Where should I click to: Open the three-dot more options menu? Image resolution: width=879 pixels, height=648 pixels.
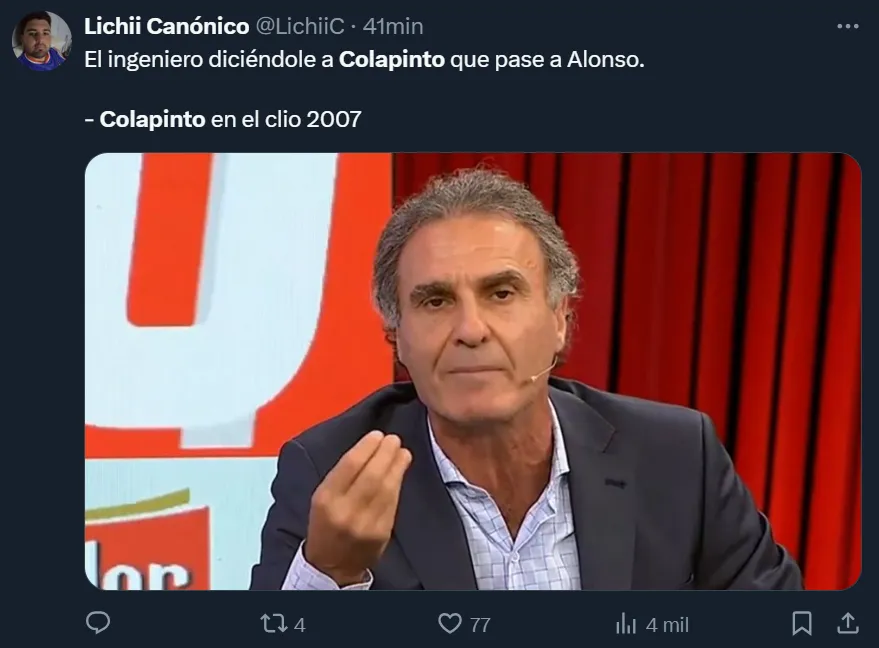tap(848, 26)
